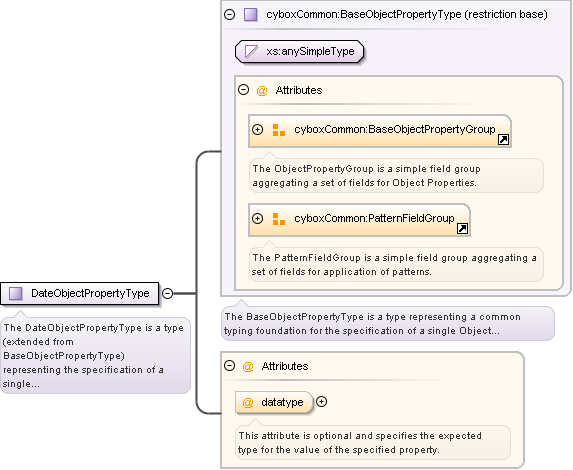573x470 pixels.
Task: Collapse the upper Attributes section
Action: [243, 90]
